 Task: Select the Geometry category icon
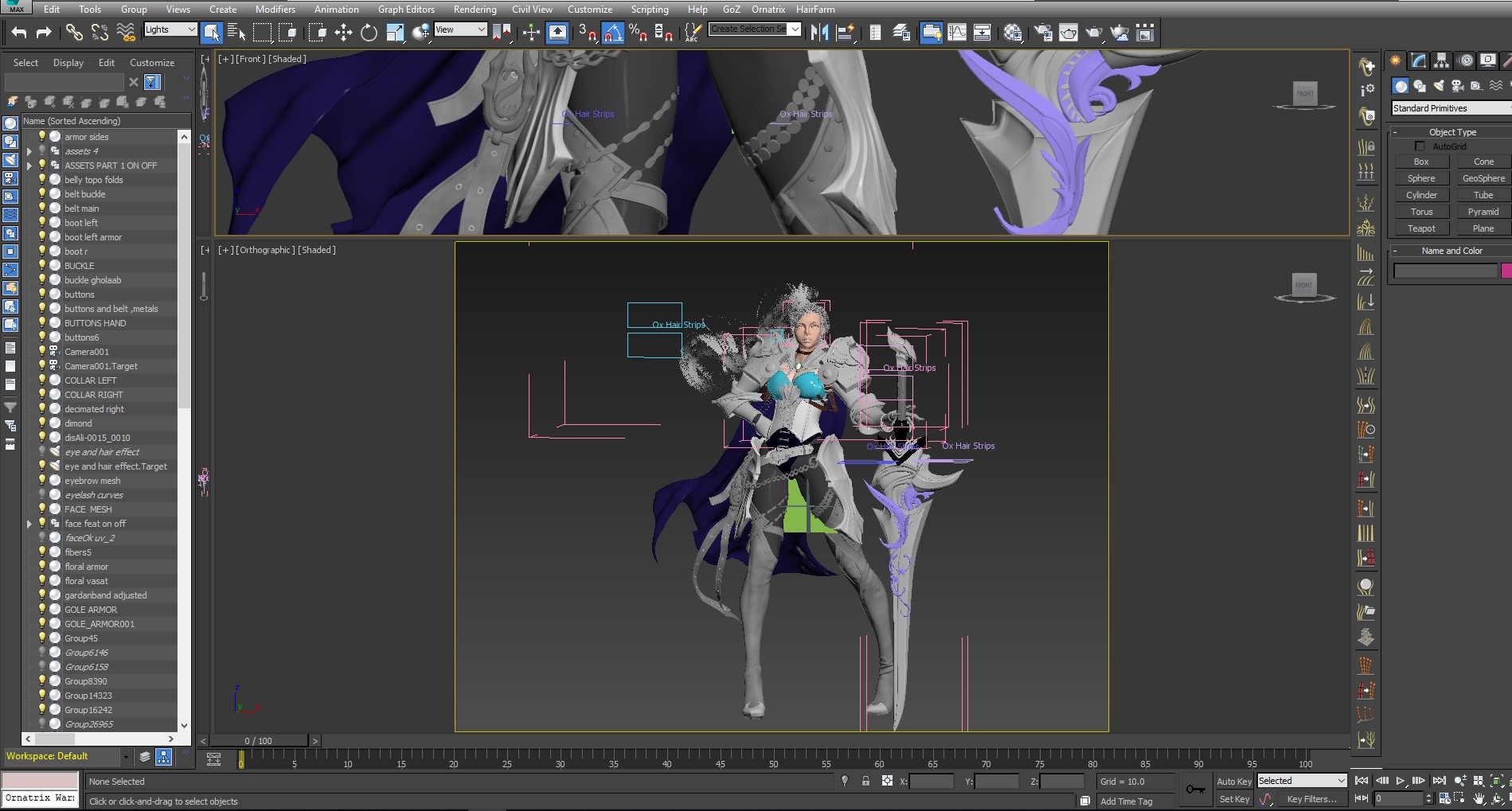1401,86
